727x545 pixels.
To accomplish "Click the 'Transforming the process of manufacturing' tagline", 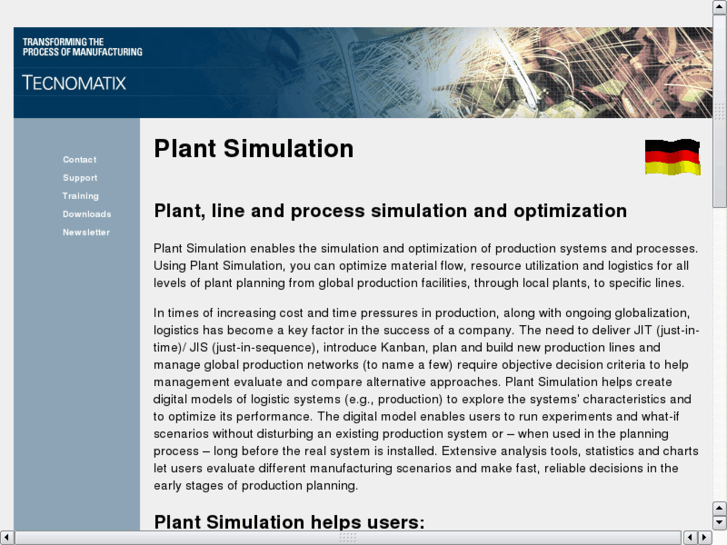I will click(x=83, y=47).
